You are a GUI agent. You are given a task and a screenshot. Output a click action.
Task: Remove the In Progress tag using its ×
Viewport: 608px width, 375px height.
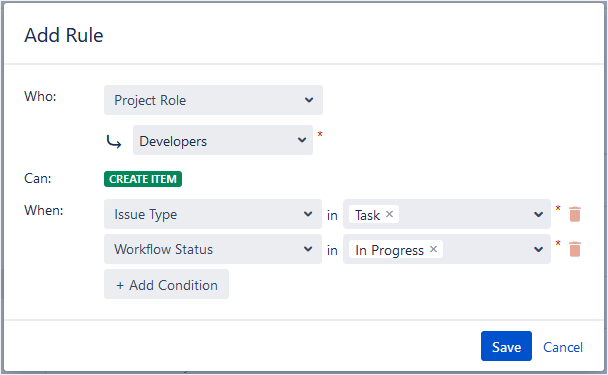(434, 249)
